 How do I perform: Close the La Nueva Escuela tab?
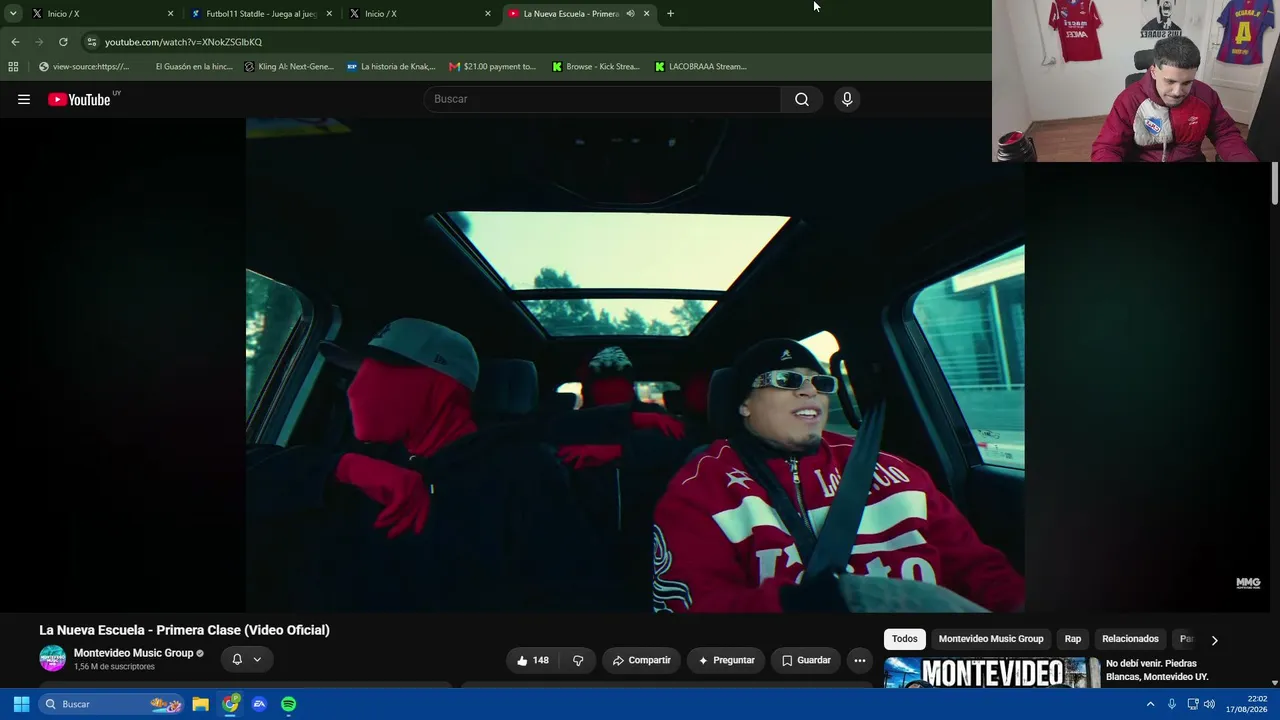coord(646,14)
